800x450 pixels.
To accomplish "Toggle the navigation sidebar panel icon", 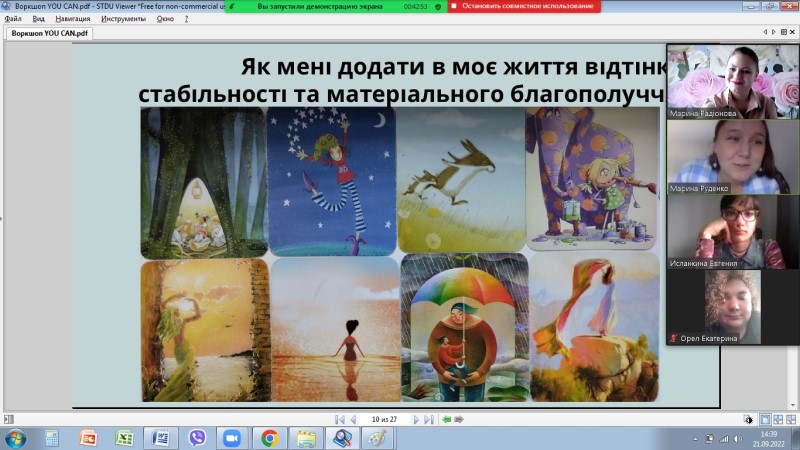I will (x=9, y=419).
